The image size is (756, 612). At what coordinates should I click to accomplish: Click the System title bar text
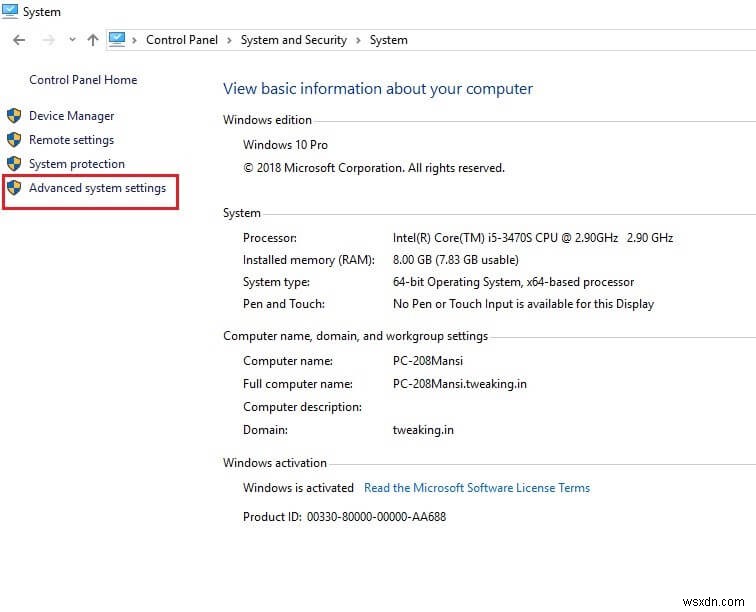(x=42, y=12)
